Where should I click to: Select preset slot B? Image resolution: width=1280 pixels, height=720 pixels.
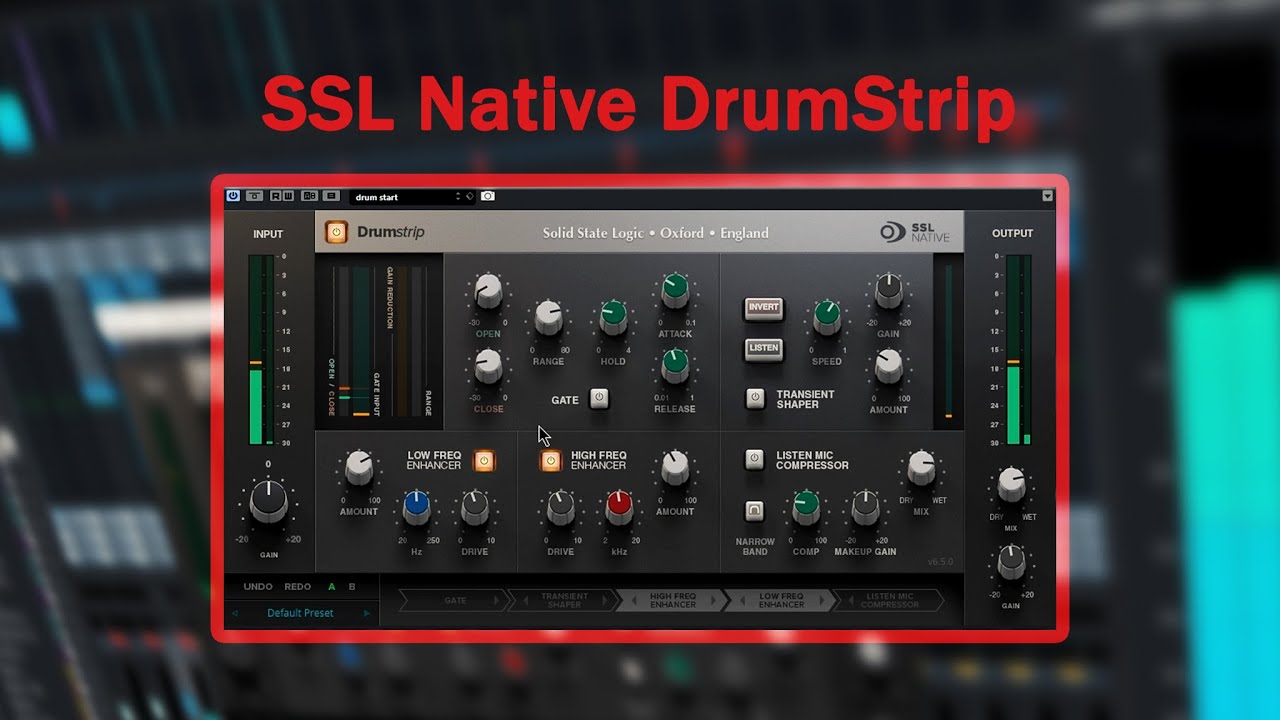pos(352,586)
